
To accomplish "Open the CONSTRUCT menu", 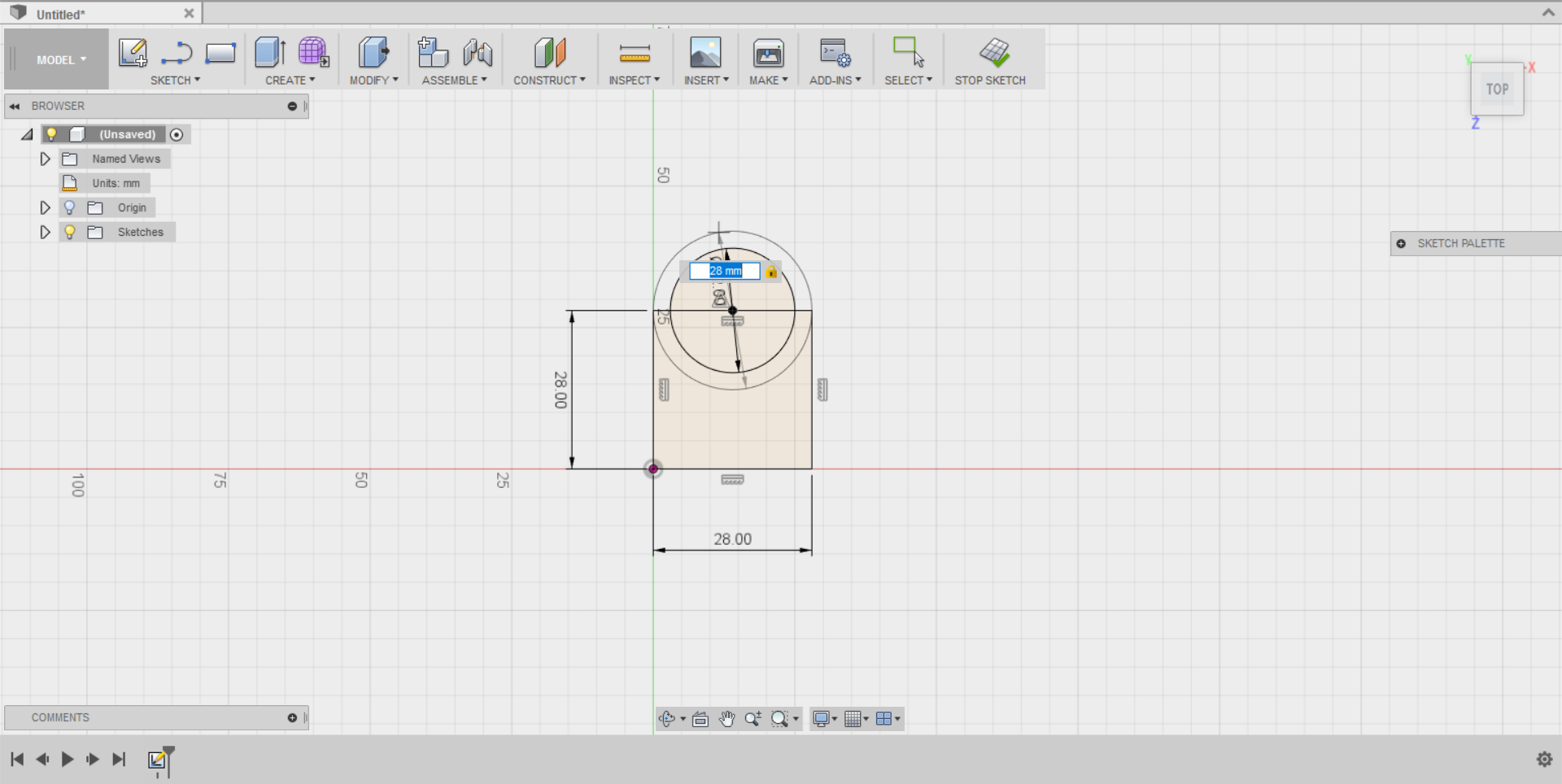I will tap(549, 81).
